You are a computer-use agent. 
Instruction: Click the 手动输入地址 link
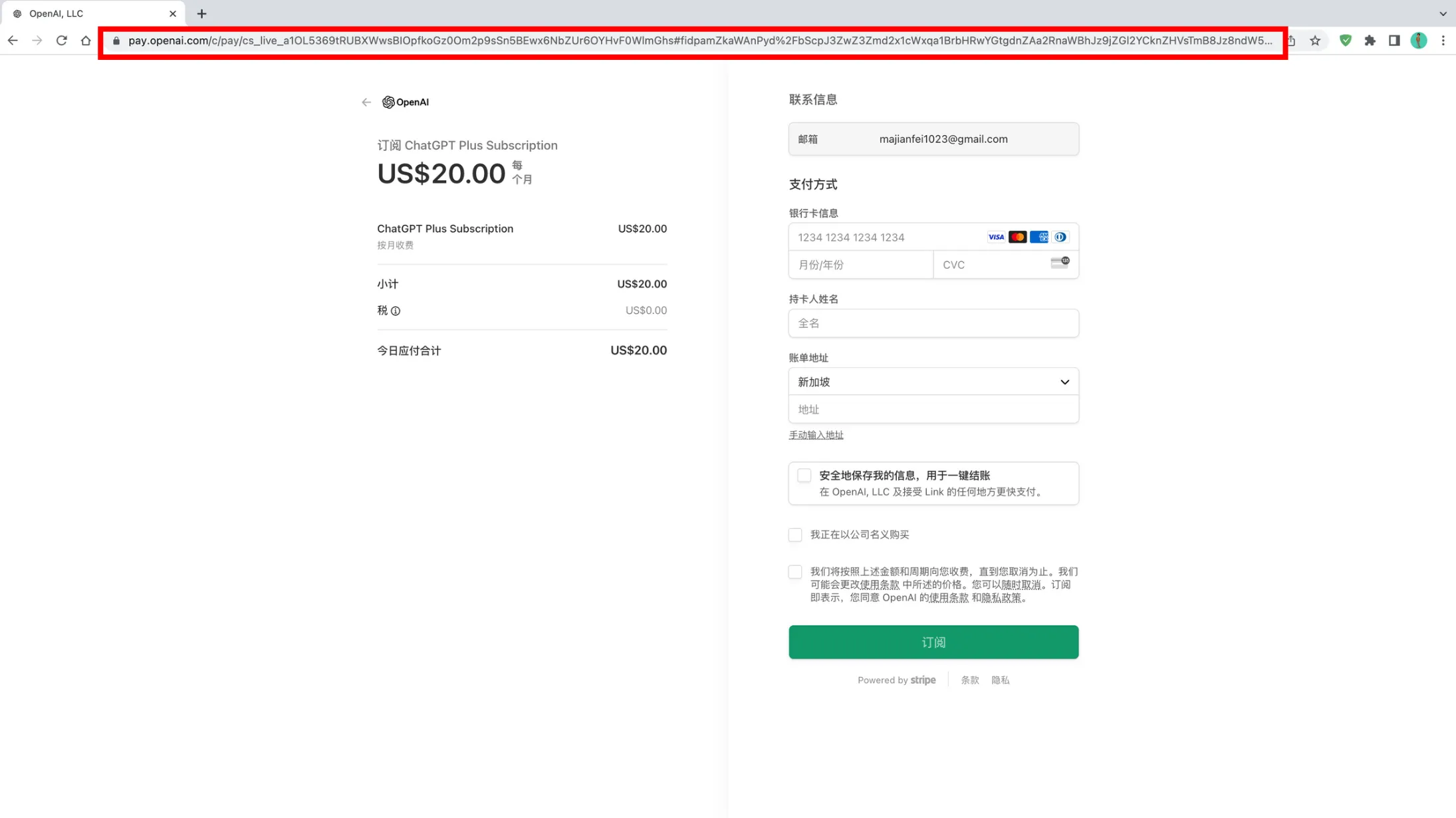coord(816,435)
